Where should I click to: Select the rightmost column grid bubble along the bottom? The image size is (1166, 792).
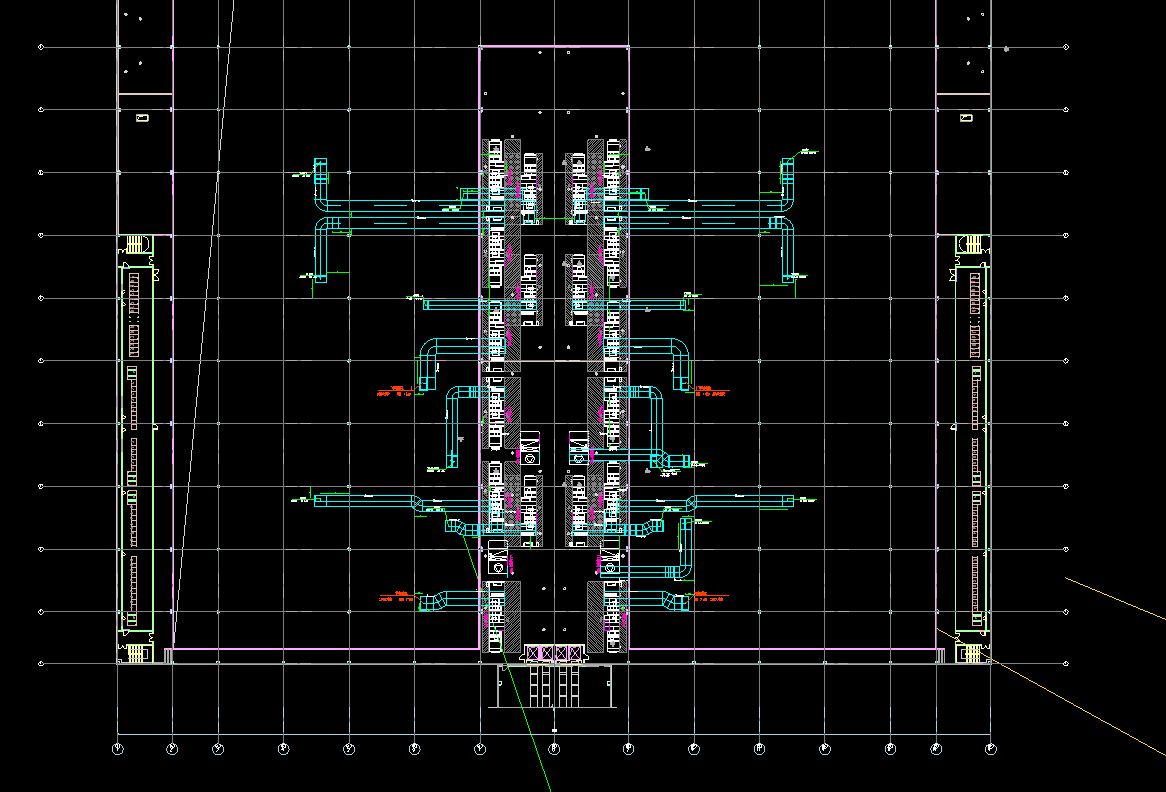pos(990,749)
